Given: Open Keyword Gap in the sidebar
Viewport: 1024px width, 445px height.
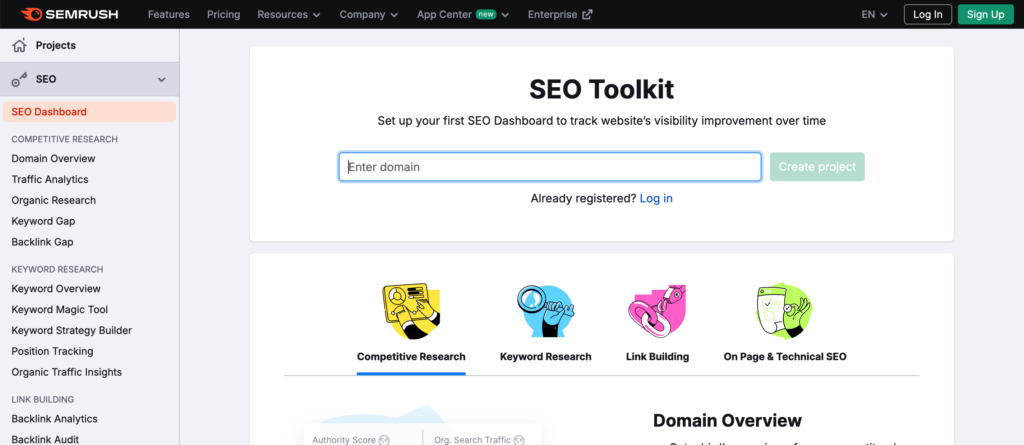Looking at the screenshot, I should (x=43, y=222).
